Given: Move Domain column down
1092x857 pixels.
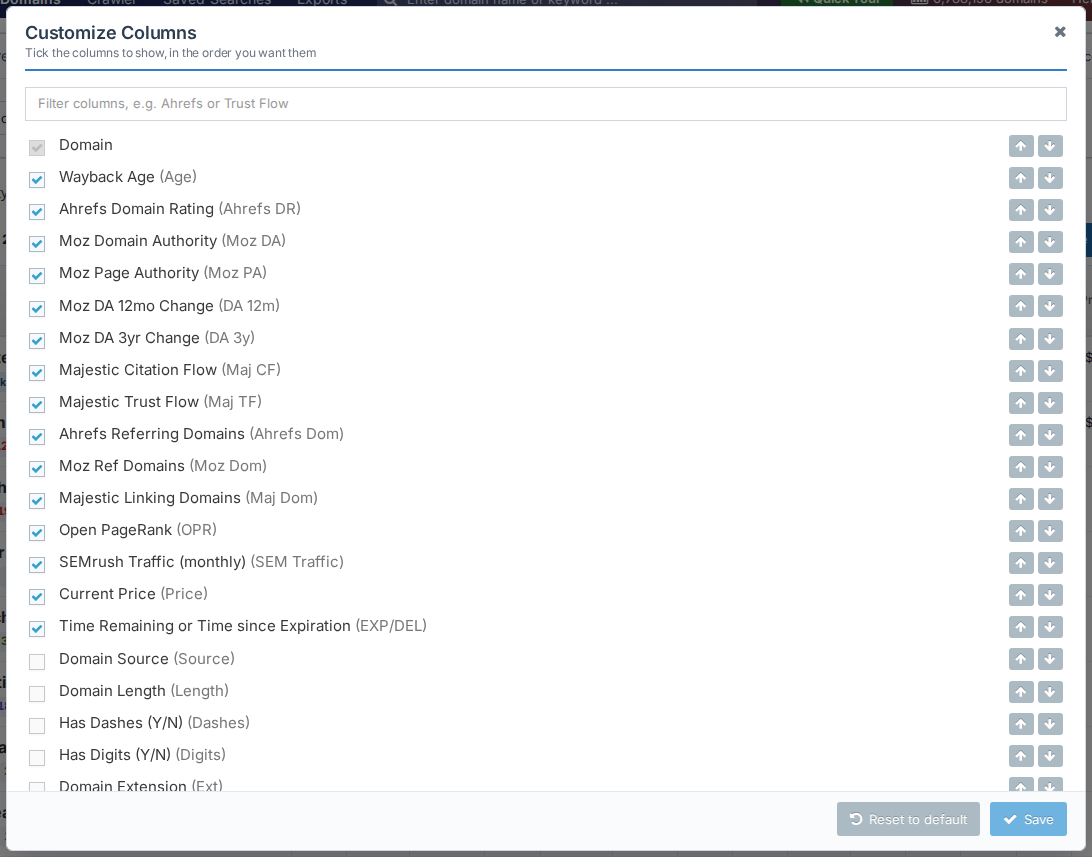Looking at the screenshot, I should tap(1050, 146).
